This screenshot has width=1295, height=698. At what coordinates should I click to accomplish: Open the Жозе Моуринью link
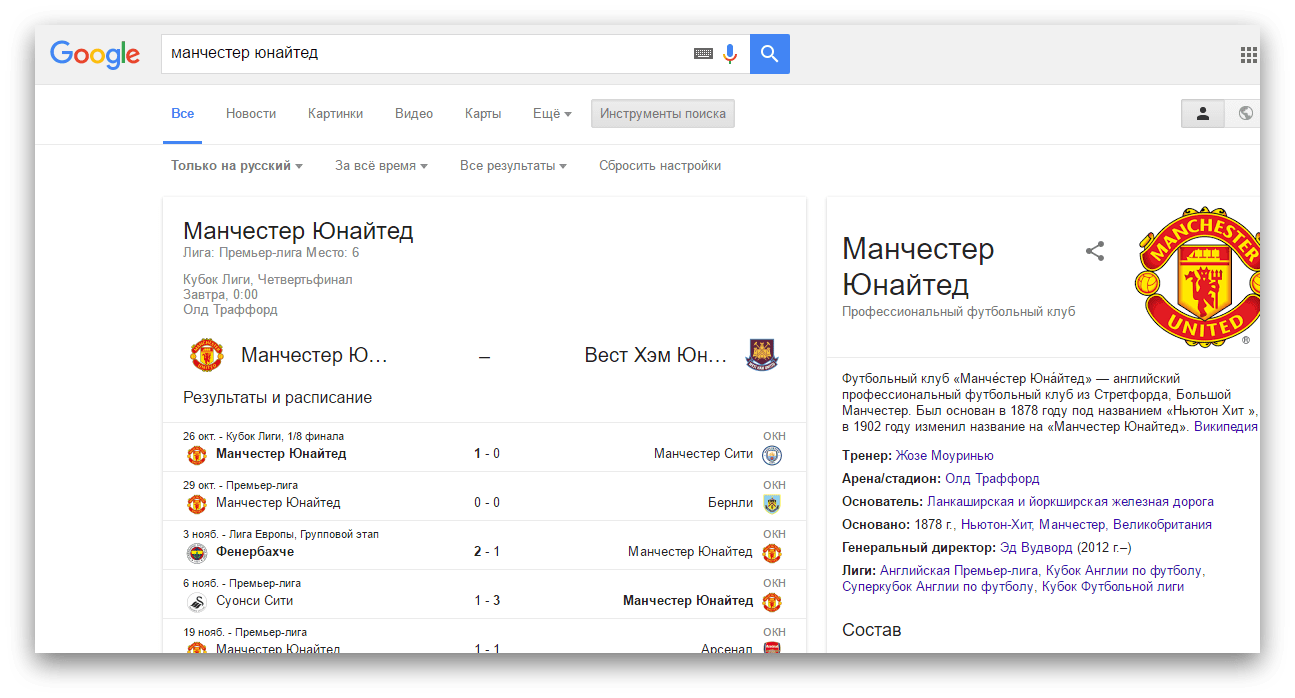[944, 455]
